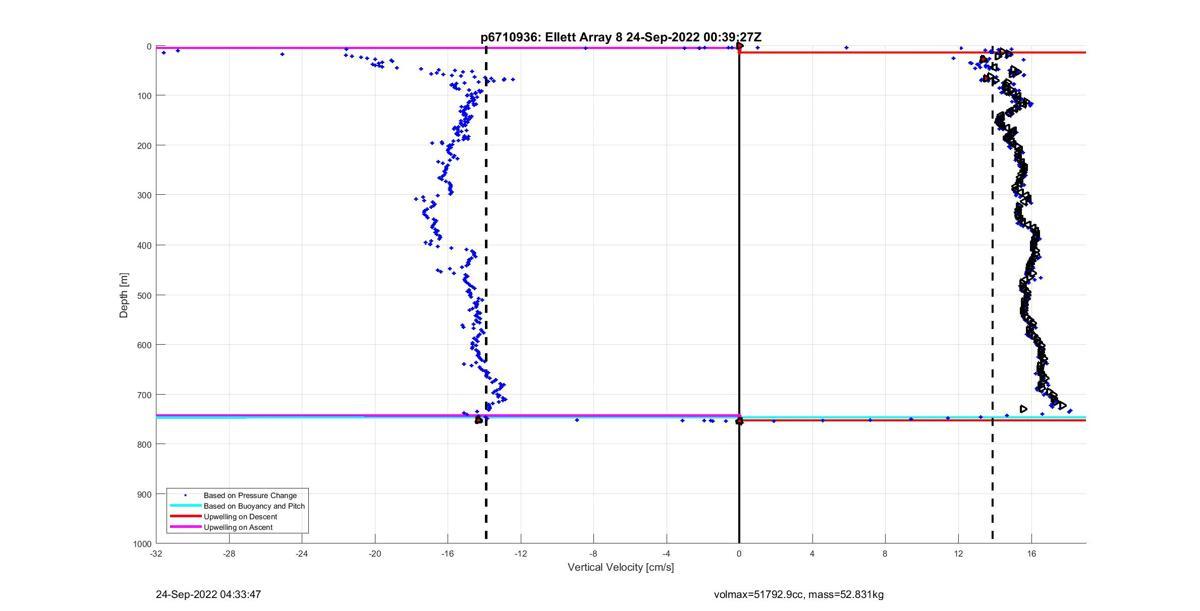Click the positive x-axis tick label '12'
Viewport: 1200px width, 611px height.
click(x=958, y=553)
